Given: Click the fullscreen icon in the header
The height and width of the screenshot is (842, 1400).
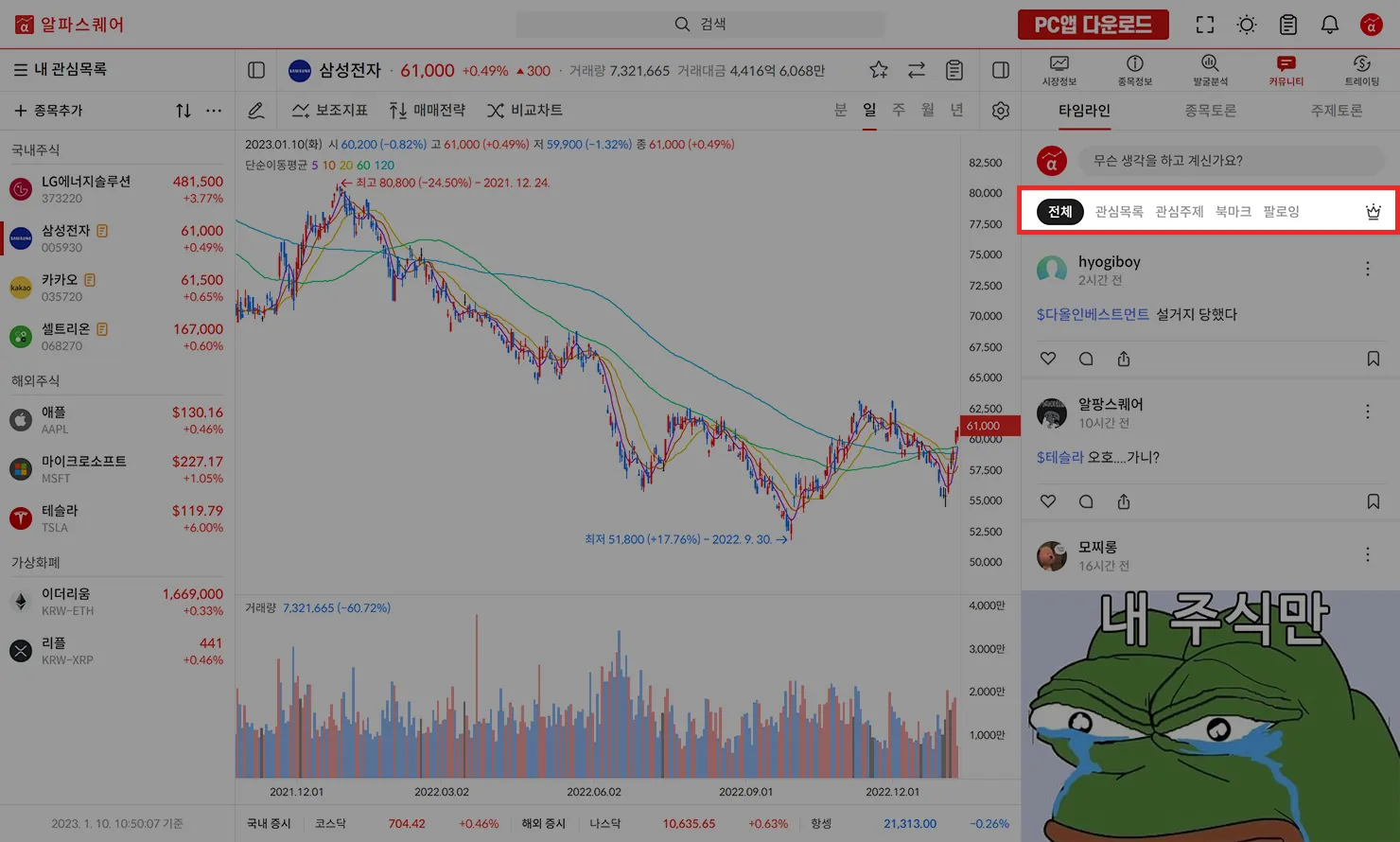Looking at the screenshot, I should coord(1205,25).
